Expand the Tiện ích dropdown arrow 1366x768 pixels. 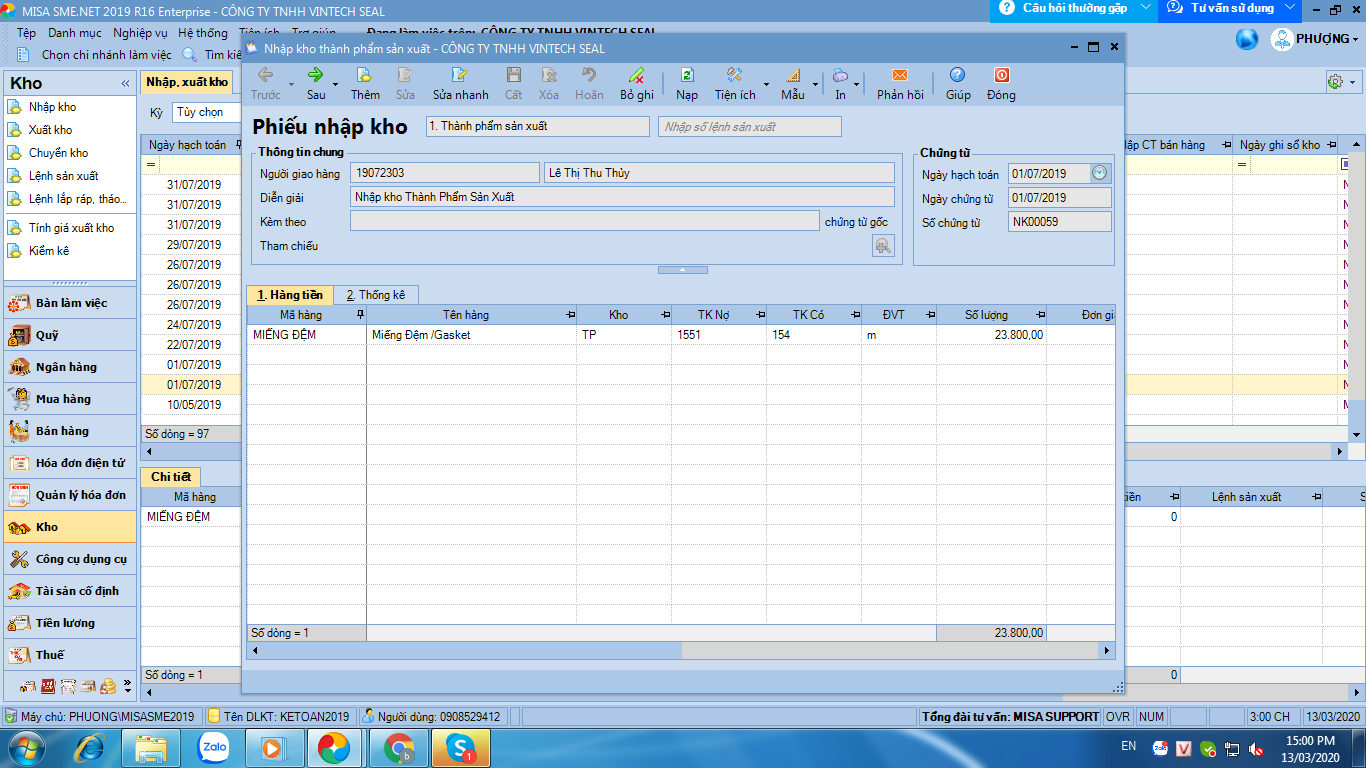pos(766,84)
